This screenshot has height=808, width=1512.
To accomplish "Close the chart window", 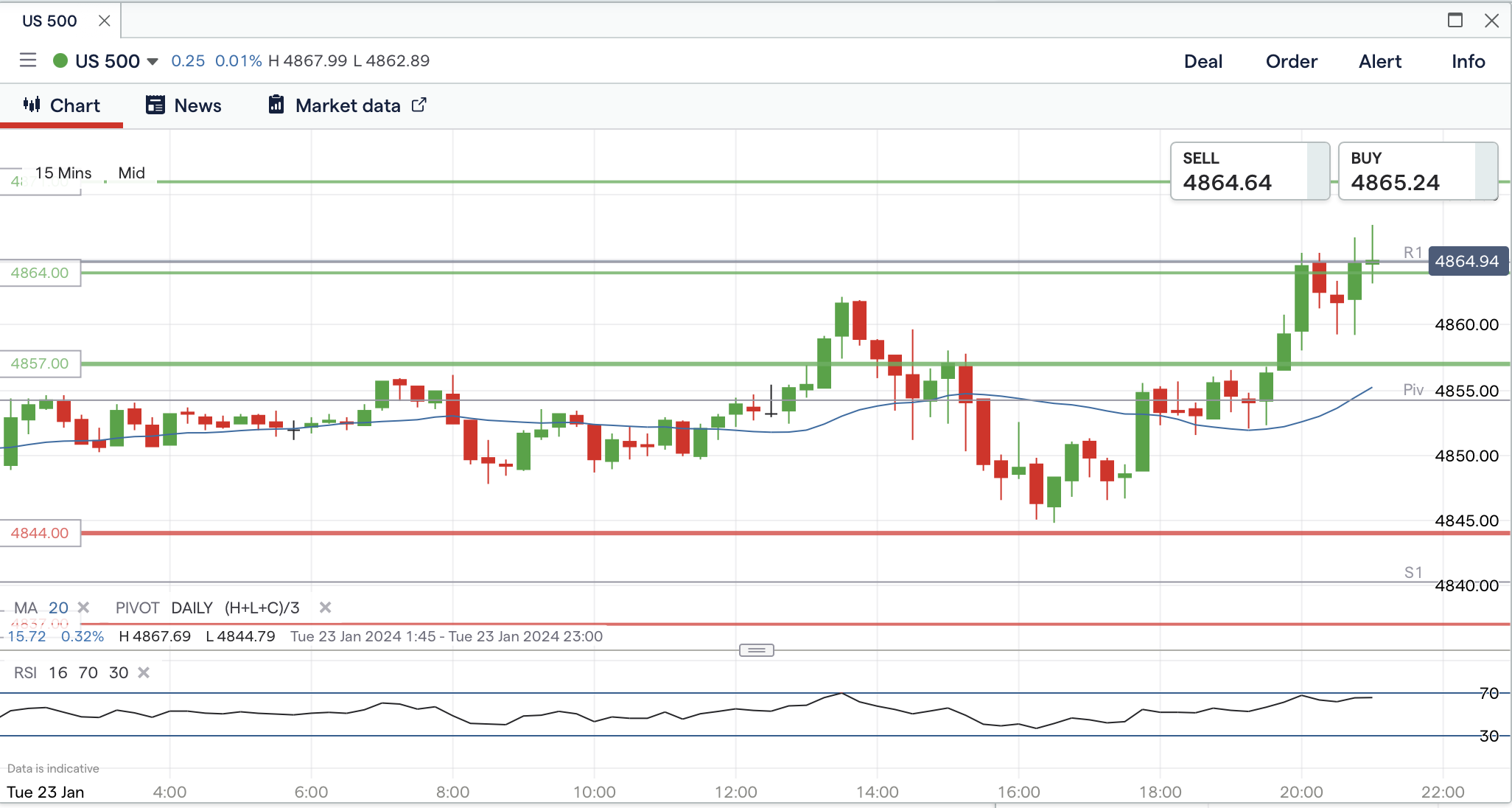I will click(x=1492, y=21).
